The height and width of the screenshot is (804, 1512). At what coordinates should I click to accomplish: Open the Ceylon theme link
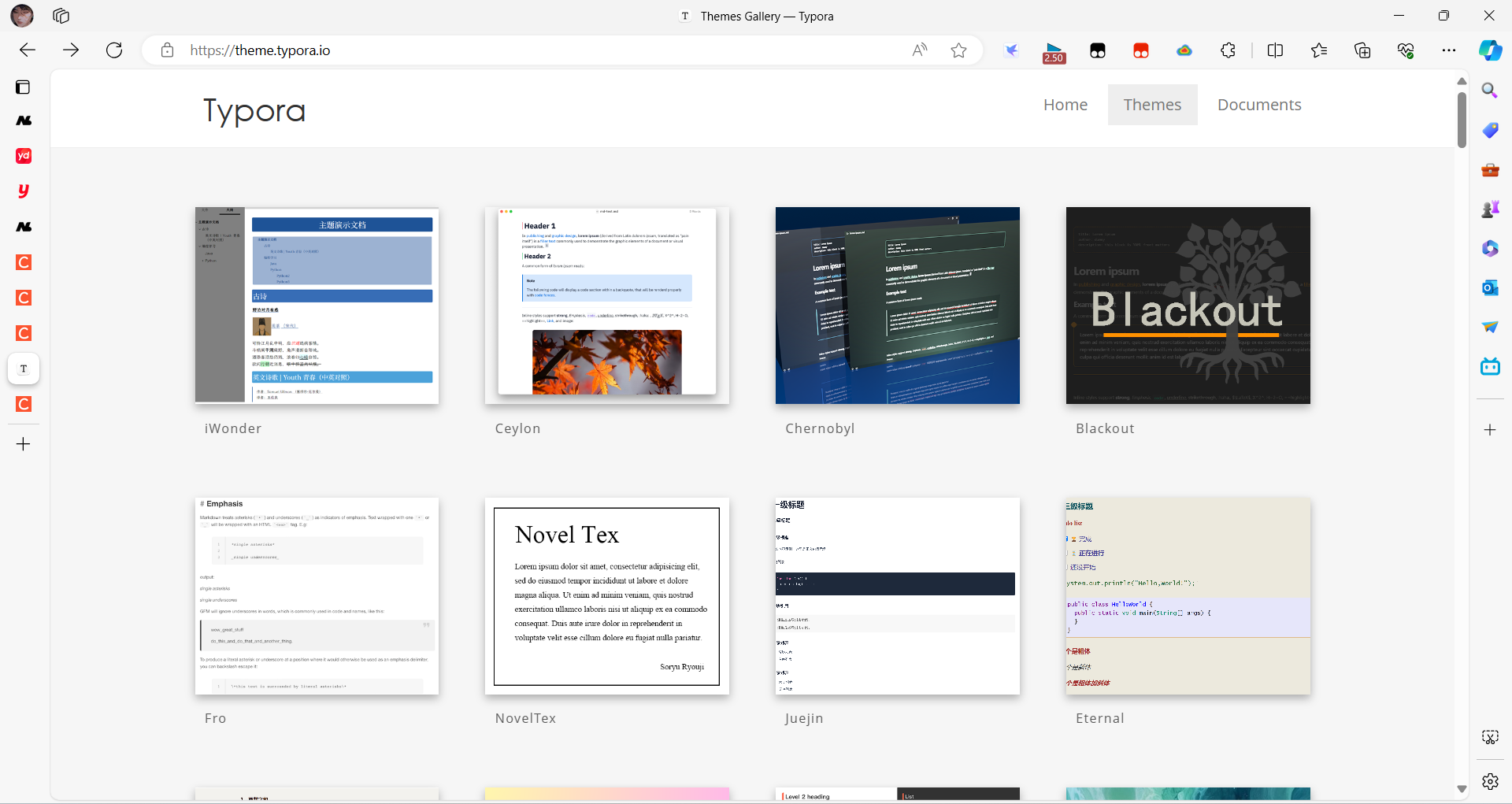(x=517, y=428)
